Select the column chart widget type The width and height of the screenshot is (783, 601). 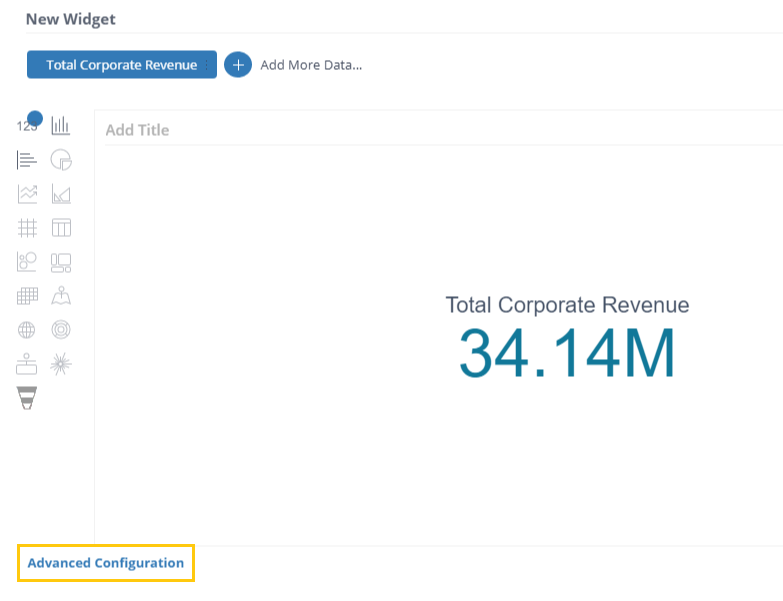click(61, 126)
